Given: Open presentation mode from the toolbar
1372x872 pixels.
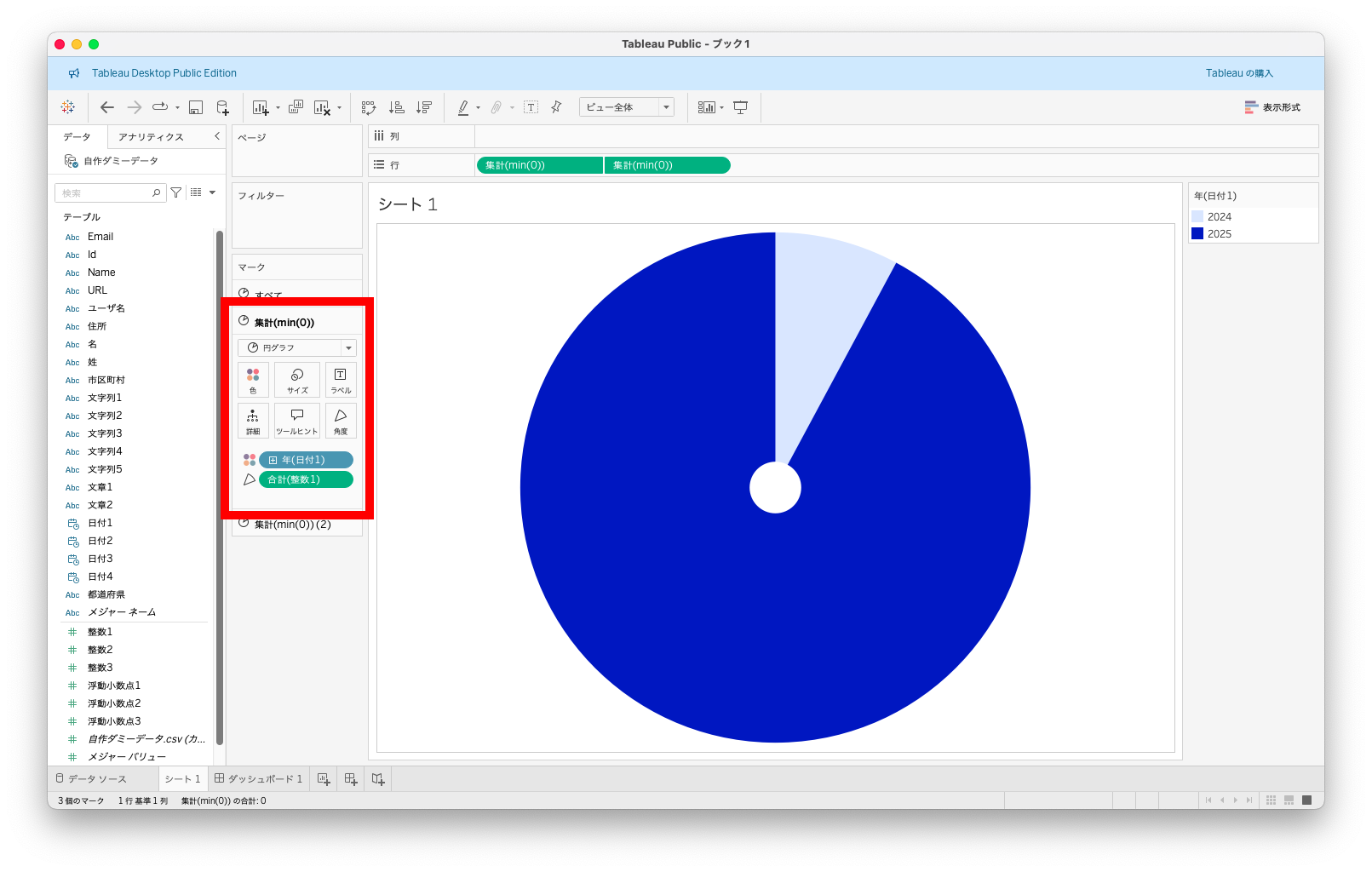Looking at the screenshot, I should click(x=741, y=107).
